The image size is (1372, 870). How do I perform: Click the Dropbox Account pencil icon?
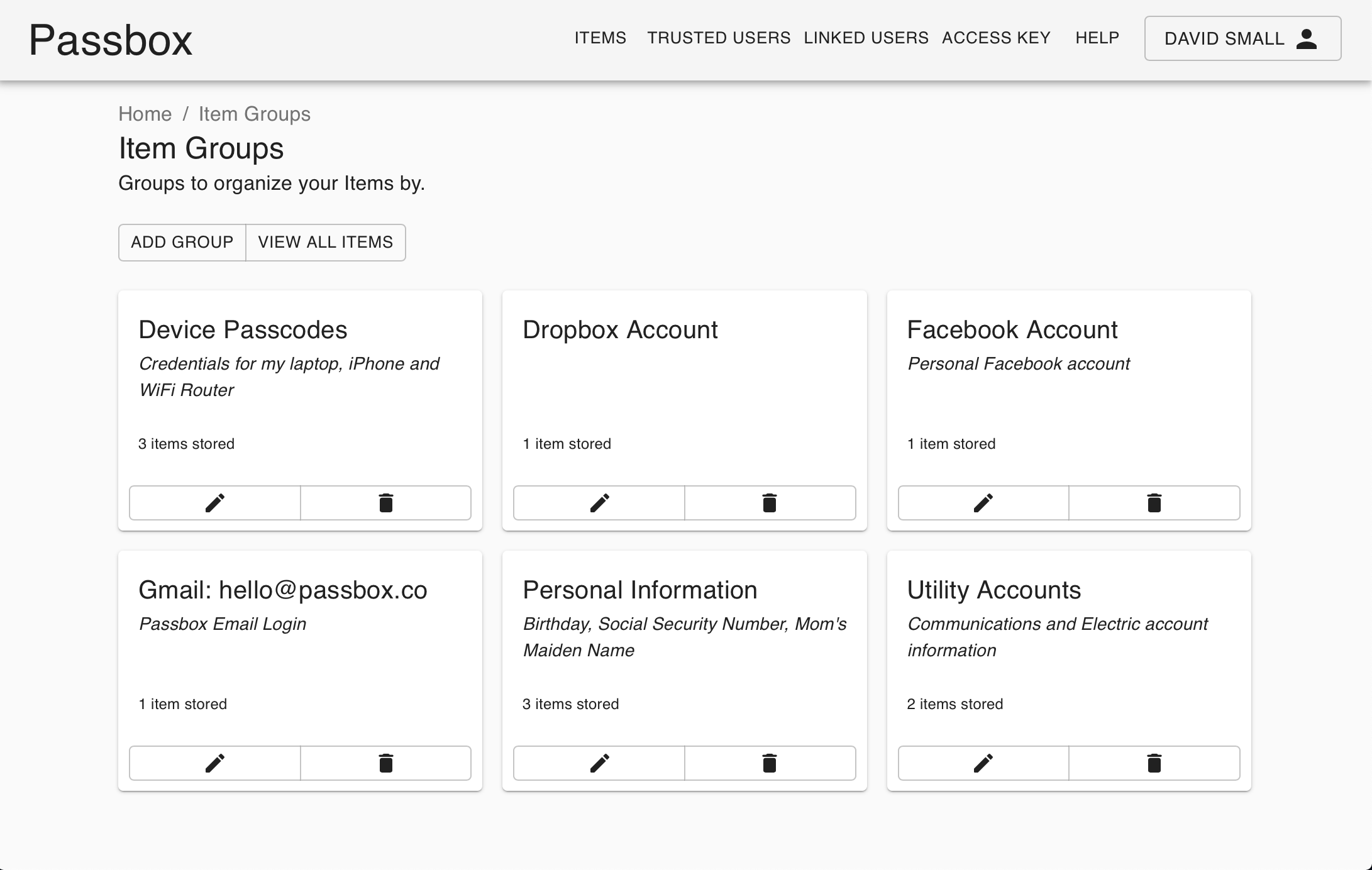point(599,503)
